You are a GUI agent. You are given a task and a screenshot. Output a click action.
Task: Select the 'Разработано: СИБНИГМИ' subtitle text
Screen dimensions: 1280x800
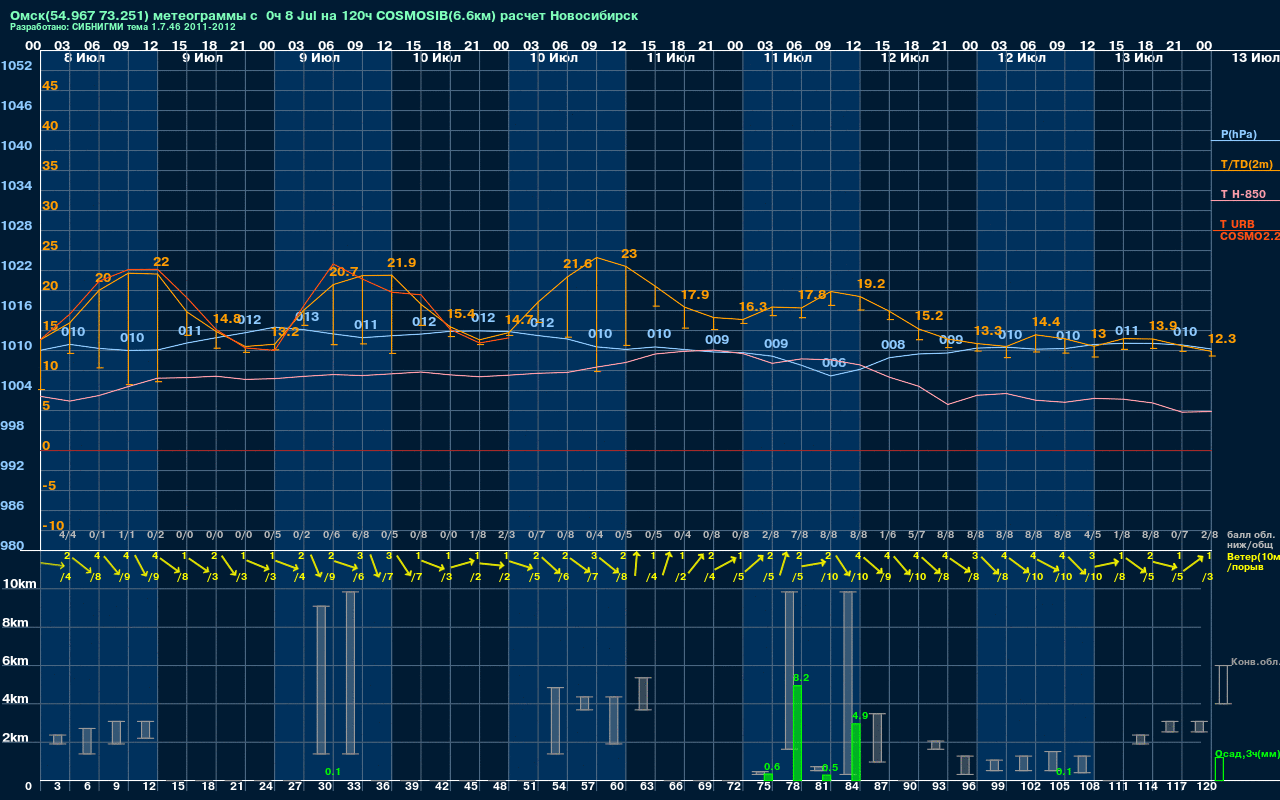pyautogui.click(x=123, y=27)
